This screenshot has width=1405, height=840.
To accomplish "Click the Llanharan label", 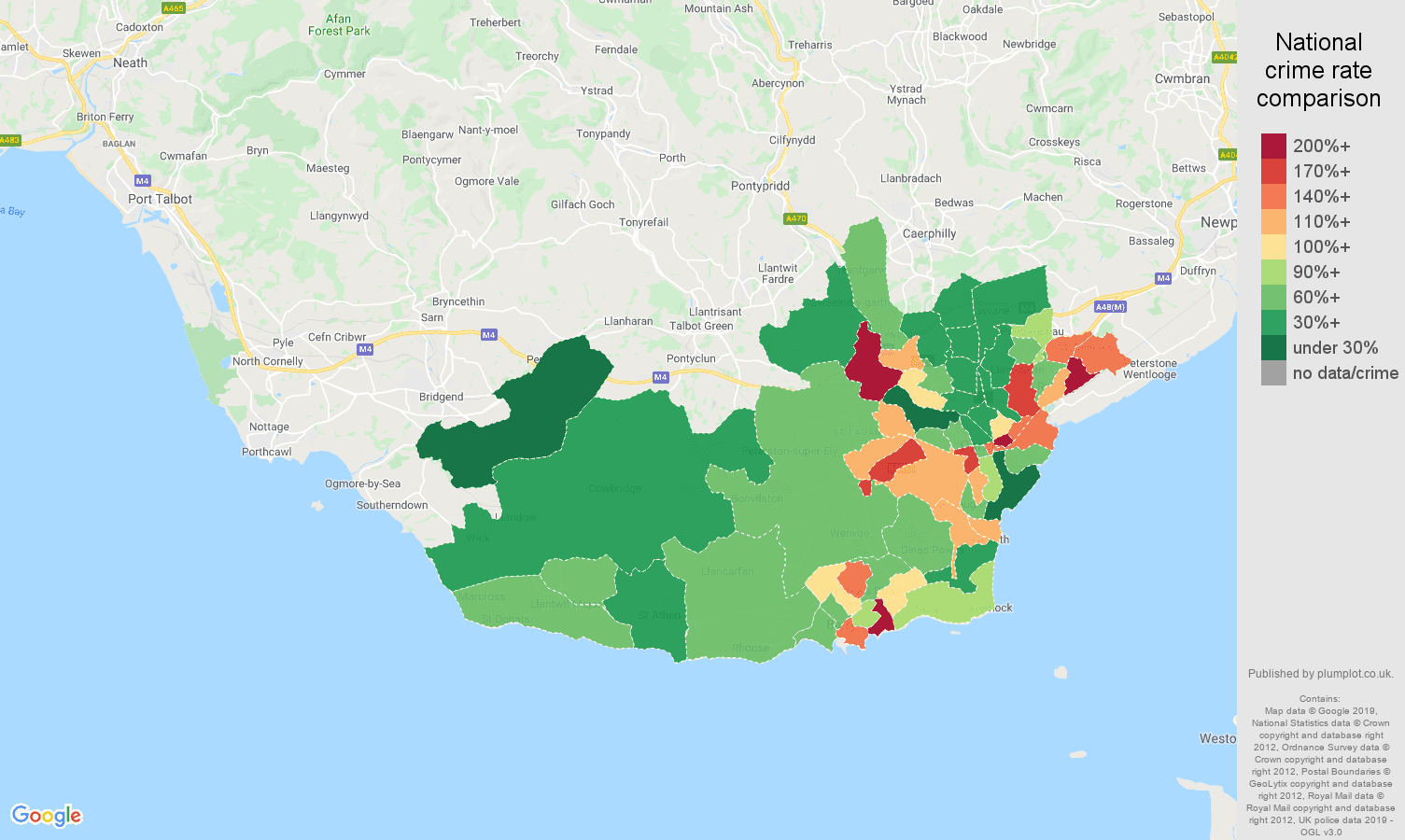I will (628, 321).
